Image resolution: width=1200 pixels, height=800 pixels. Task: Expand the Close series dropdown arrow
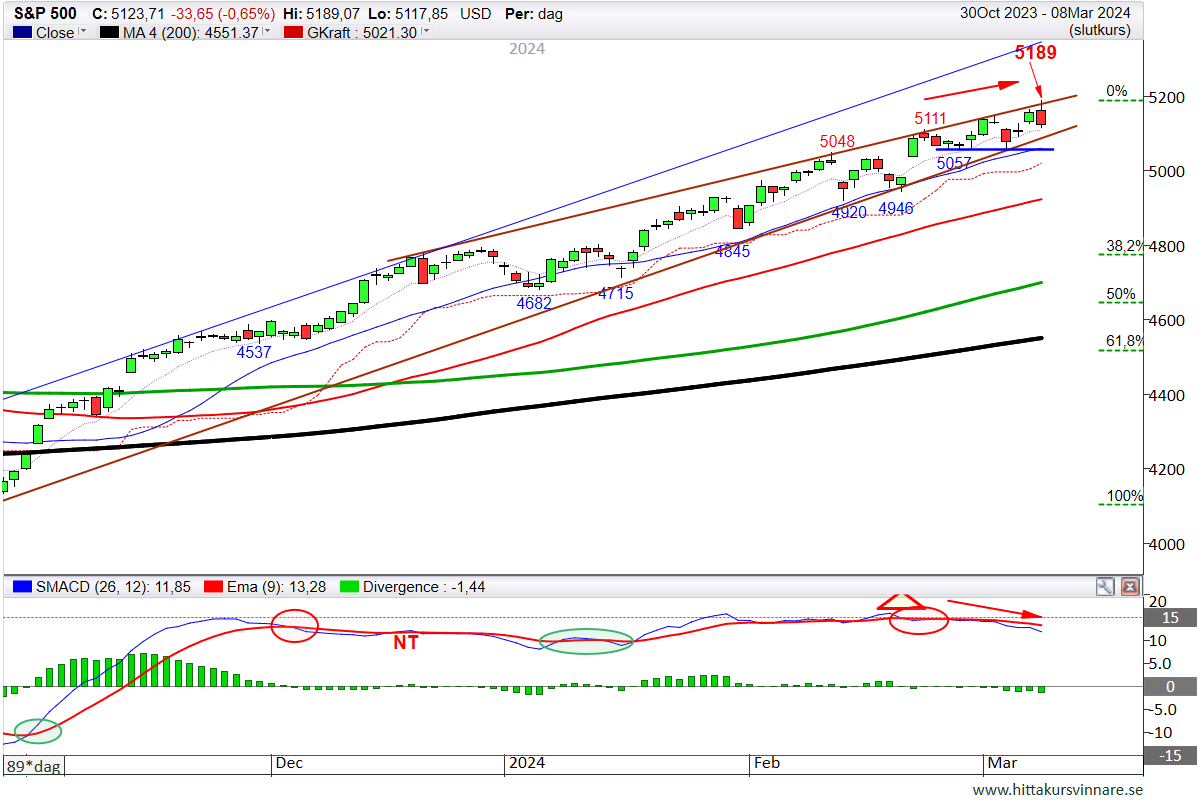coord(83,32)
